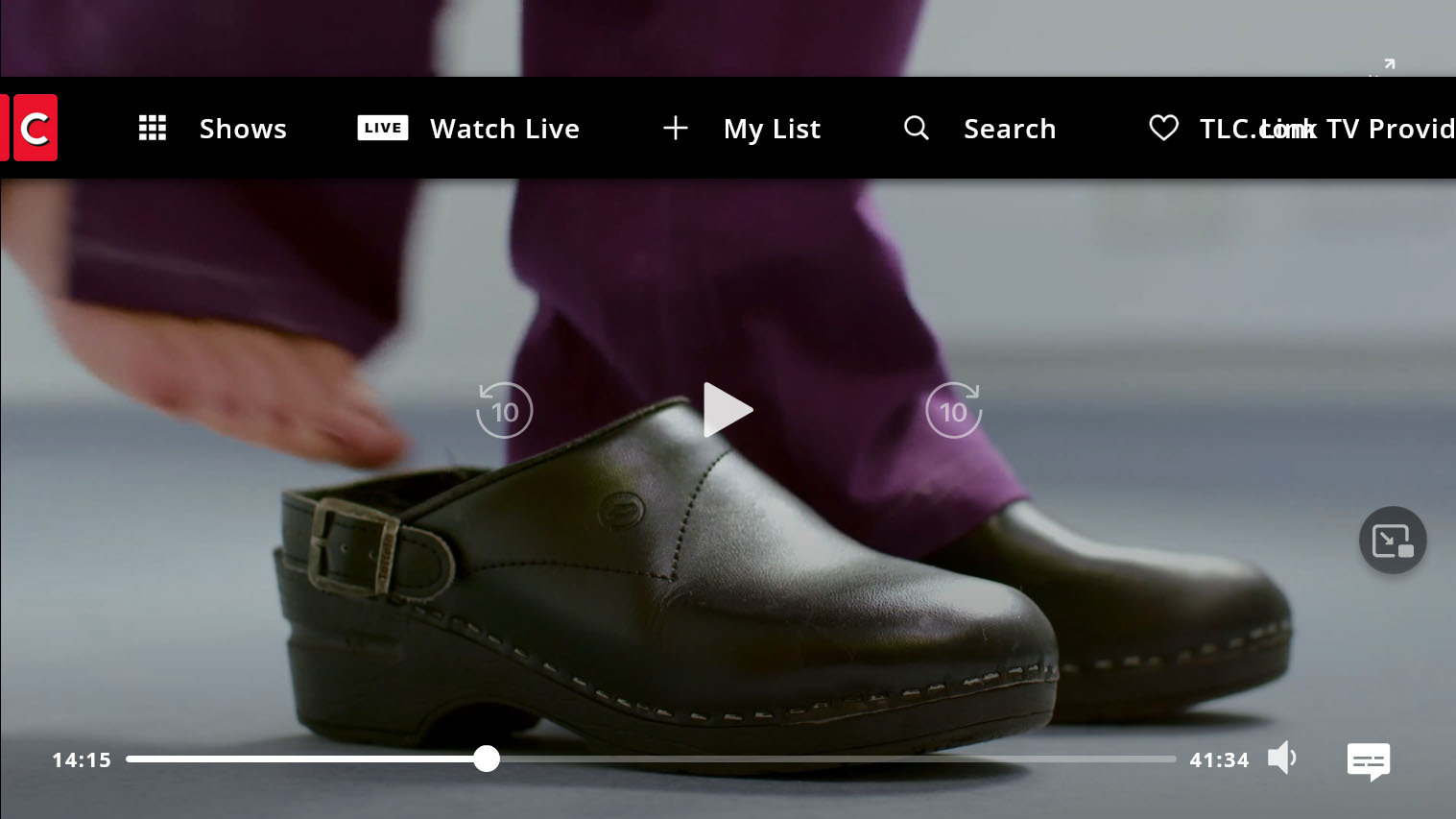Click the LIVE badge icon

pyautogui.click(x=382, y=128)
